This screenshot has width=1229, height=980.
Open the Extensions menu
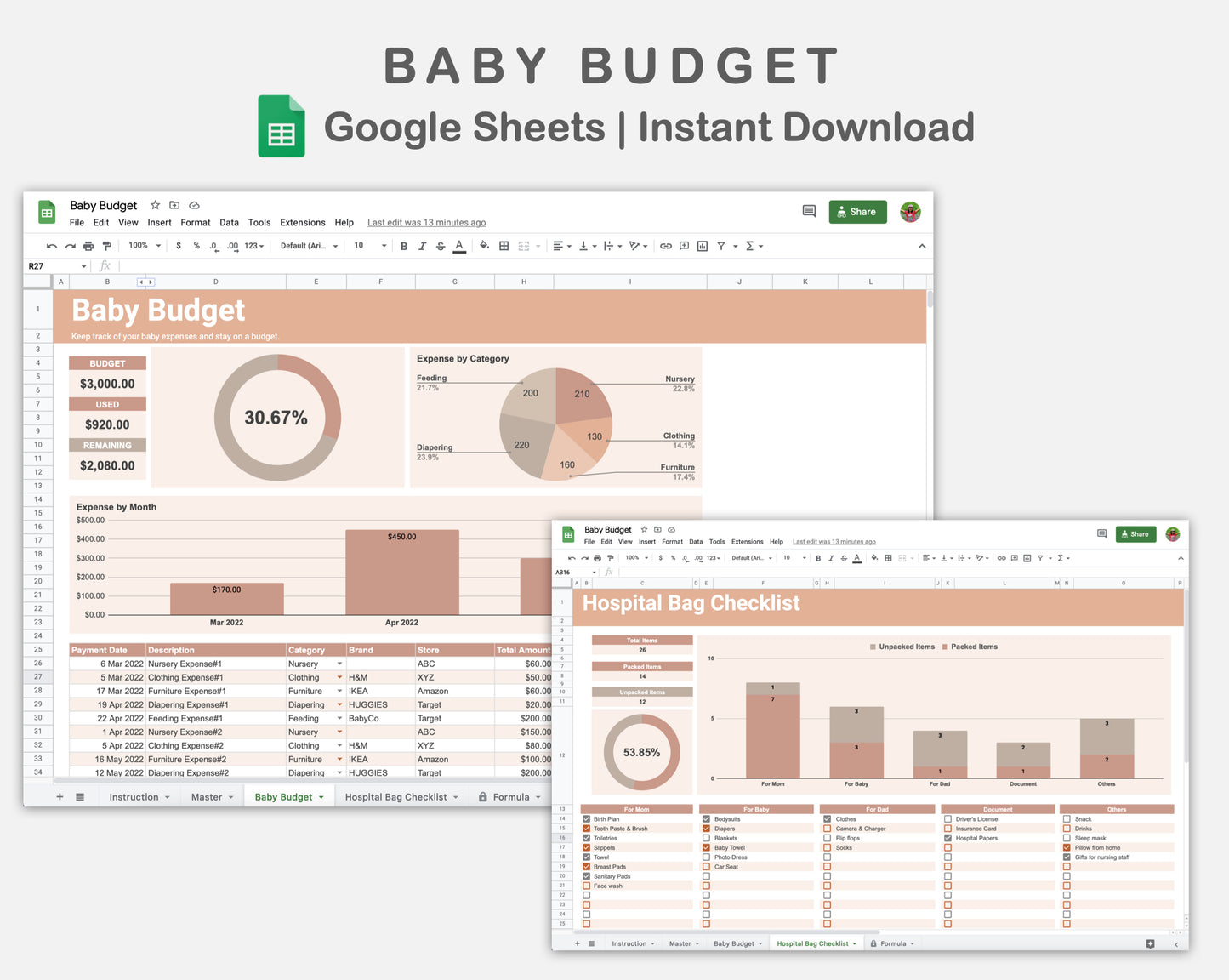[x=303, y=223]
